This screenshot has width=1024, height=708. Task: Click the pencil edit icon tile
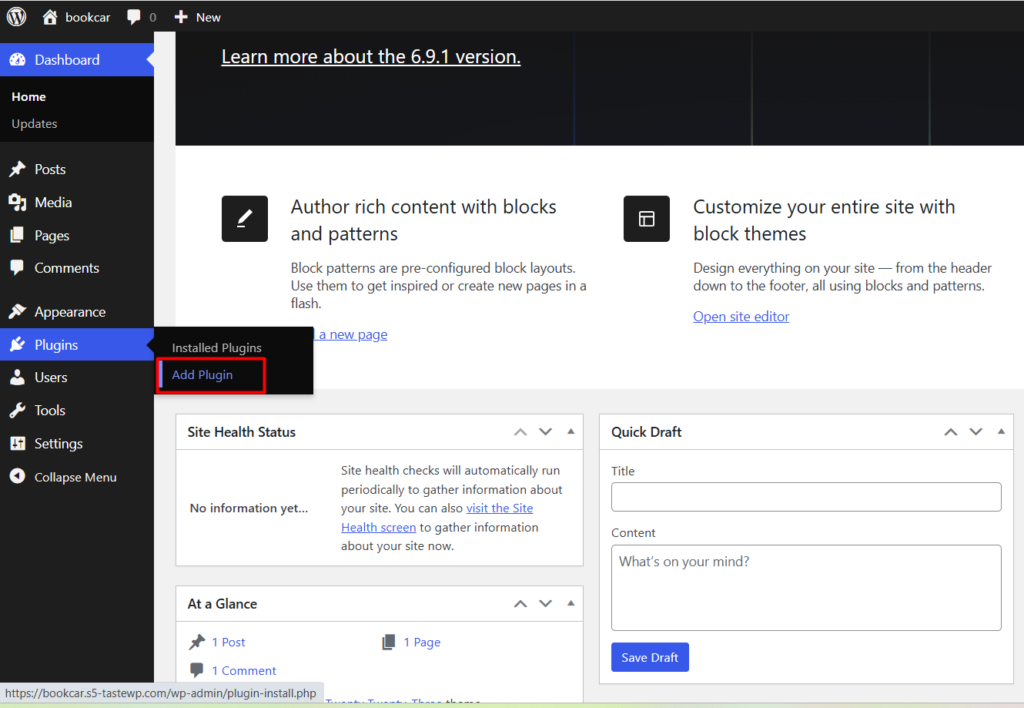coord(244,219)
